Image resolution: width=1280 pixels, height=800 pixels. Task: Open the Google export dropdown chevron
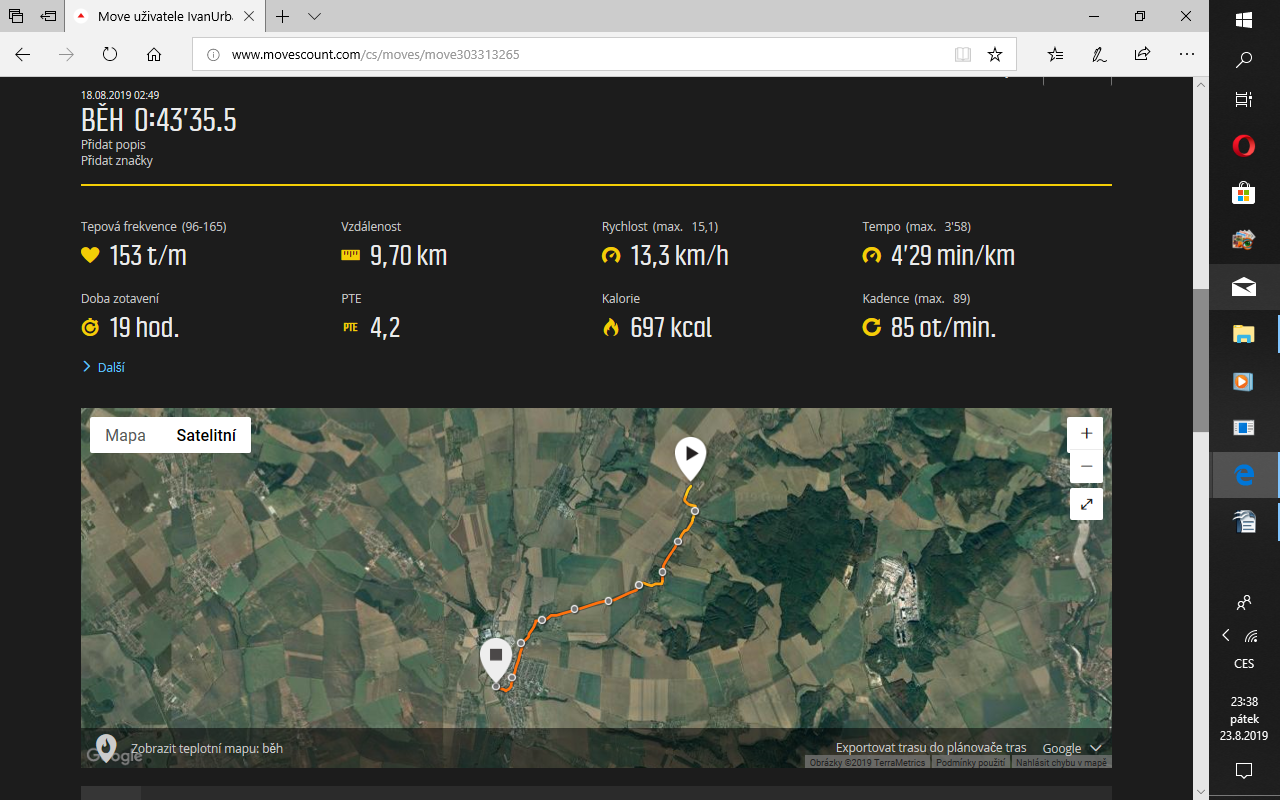pyautogui.click(x=1096, y=748)
